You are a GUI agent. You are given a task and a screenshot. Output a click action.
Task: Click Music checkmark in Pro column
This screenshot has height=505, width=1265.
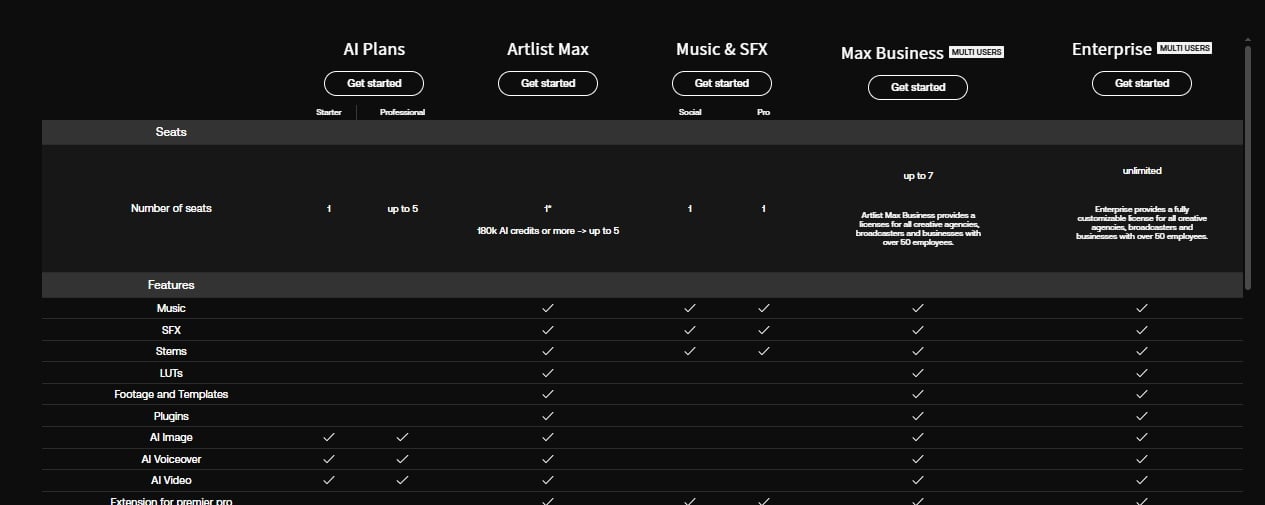[x=763, y=308]
